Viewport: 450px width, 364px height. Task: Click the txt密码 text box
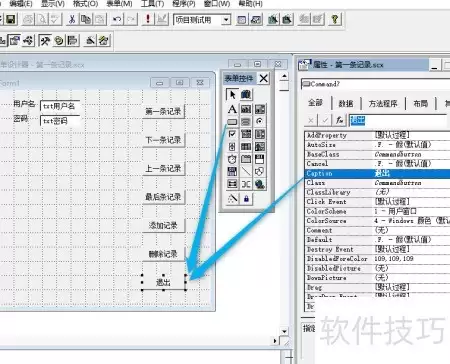60,121
